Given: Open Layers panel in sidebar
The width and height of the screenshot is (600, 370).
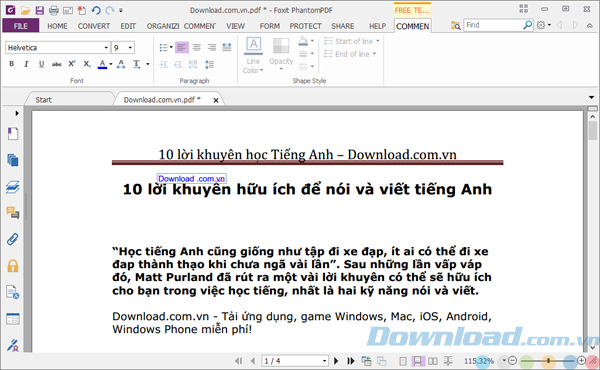Looking at the screenshot, I should 13,187.
